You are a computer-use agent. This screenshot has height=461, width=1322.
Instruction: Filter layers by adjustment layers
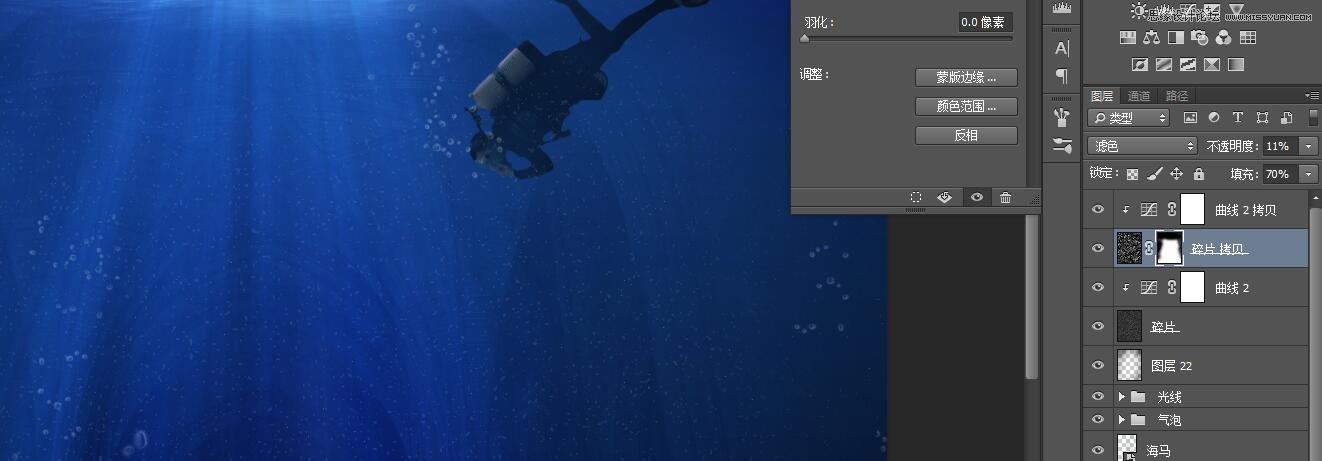[x=1214, y=118]
